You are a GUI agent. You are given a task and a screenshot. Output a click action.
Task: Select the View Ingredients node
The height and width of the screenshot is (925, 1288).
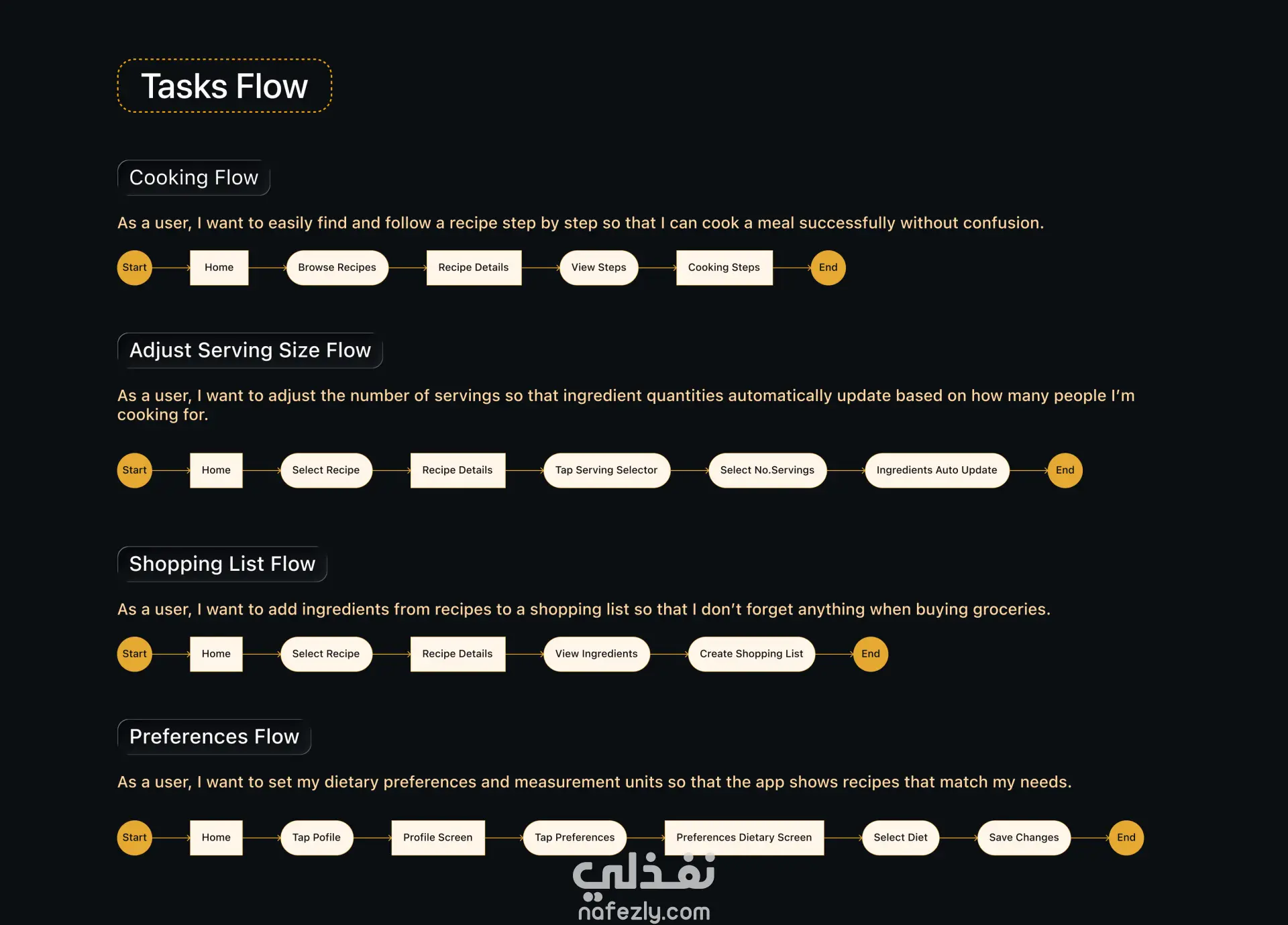click(596, 654)
